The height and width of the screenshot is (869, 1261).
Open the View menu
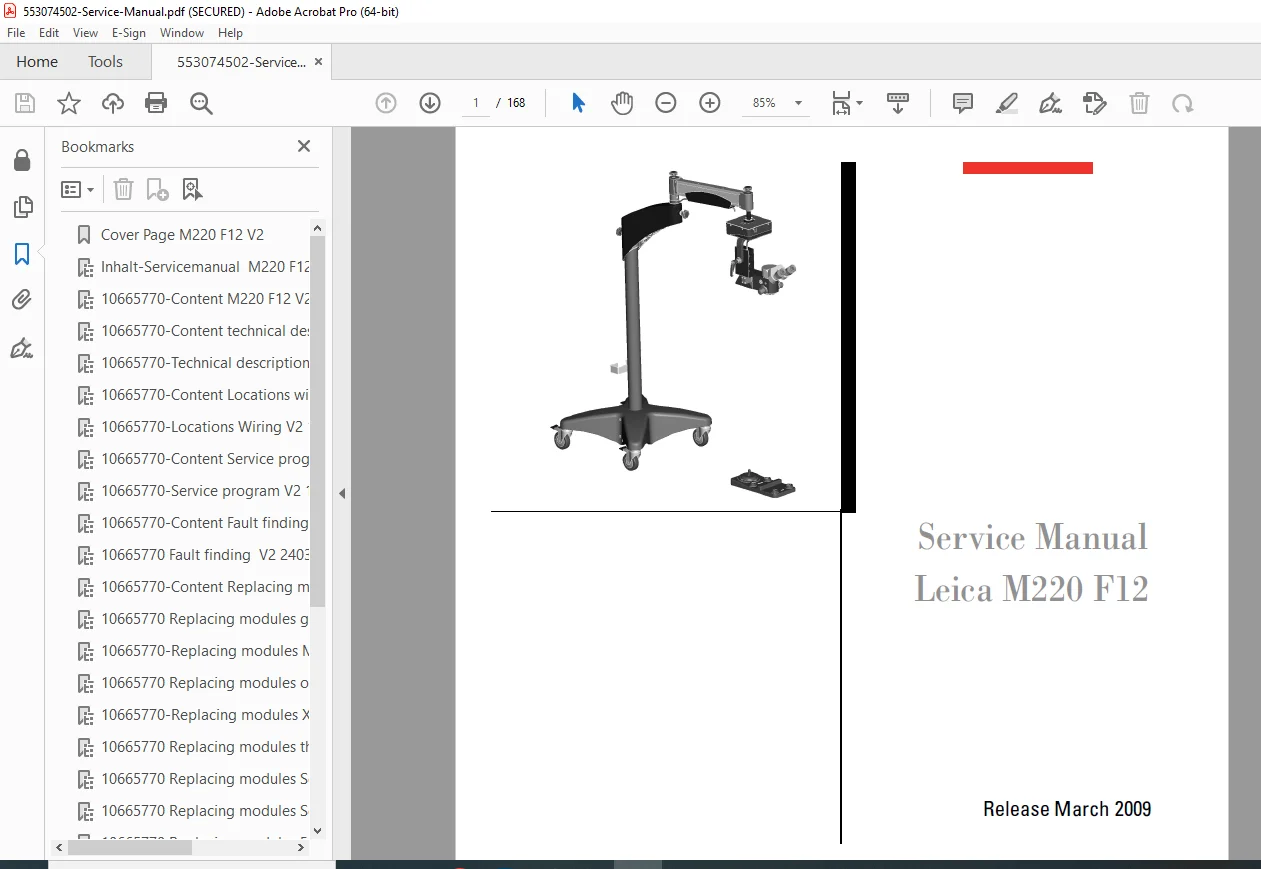(85, 33)
